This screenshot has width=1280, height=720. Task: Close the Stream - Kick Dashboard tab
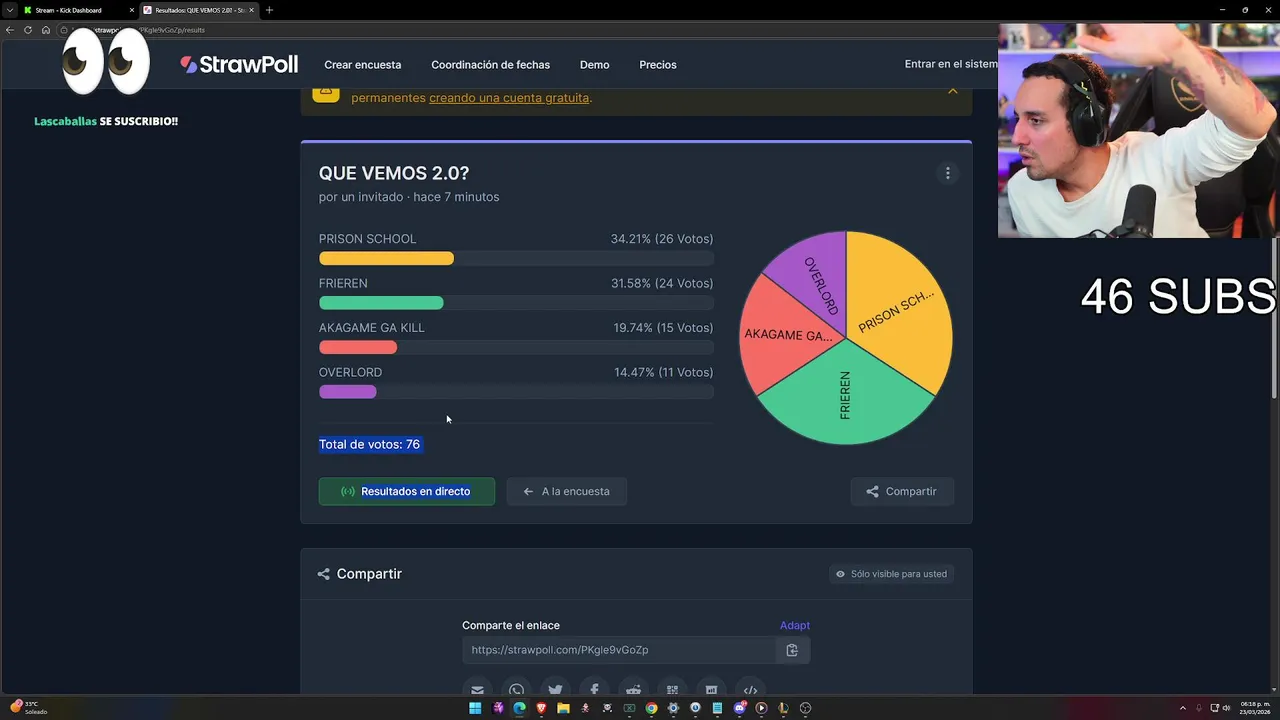[131, 10]
